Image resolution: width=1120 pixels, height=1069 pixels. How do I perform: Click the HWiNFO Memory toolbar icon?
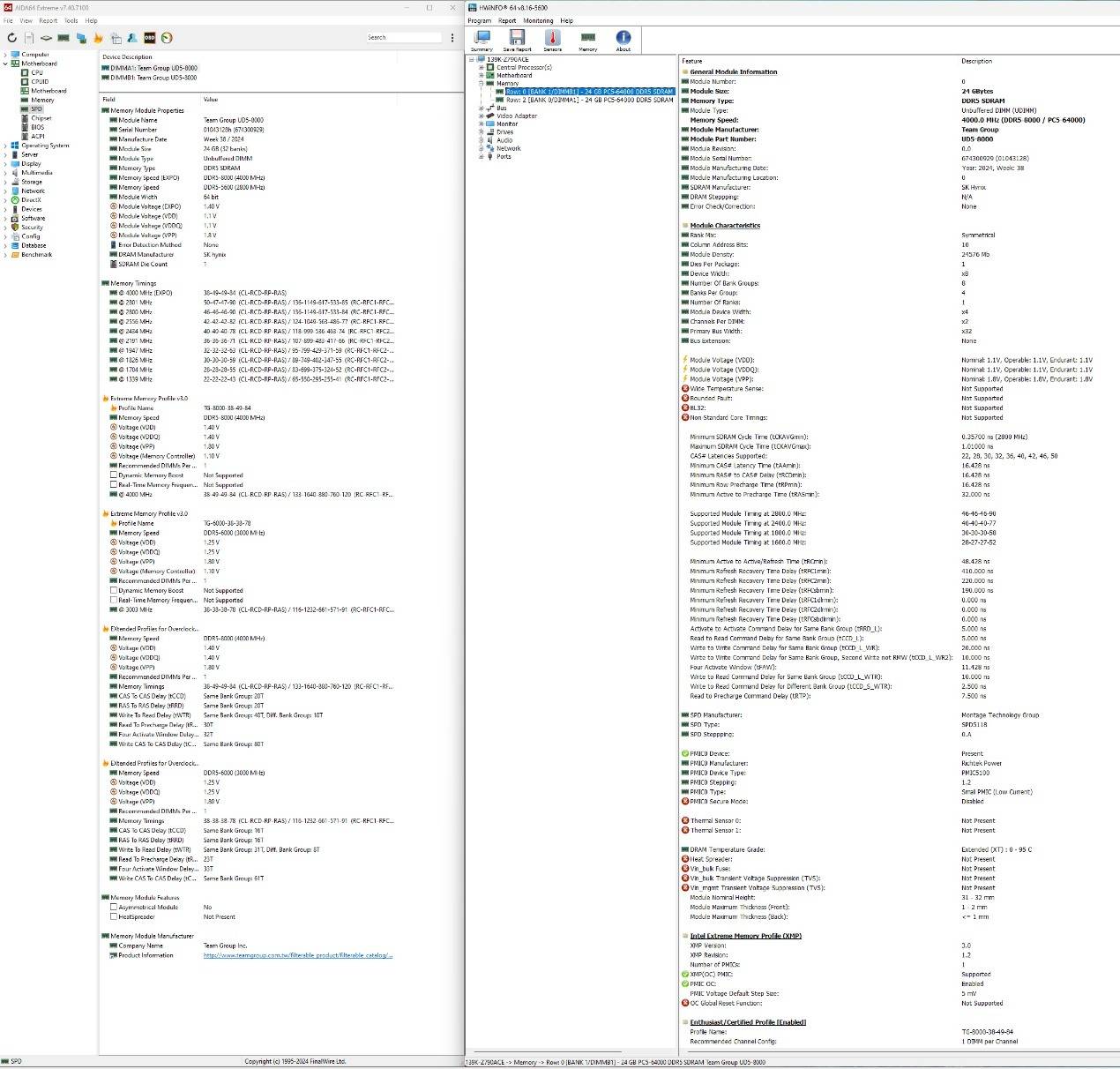click(587, 38)
